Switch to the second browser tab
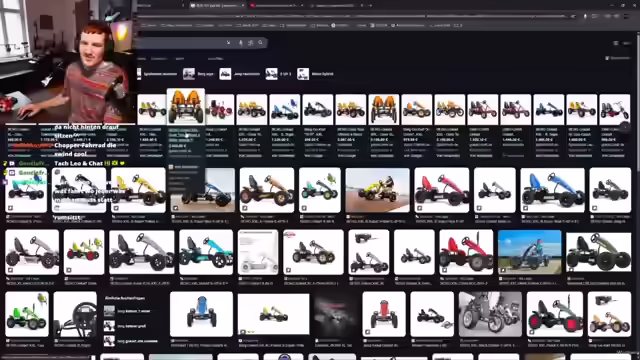 [218, 5]
